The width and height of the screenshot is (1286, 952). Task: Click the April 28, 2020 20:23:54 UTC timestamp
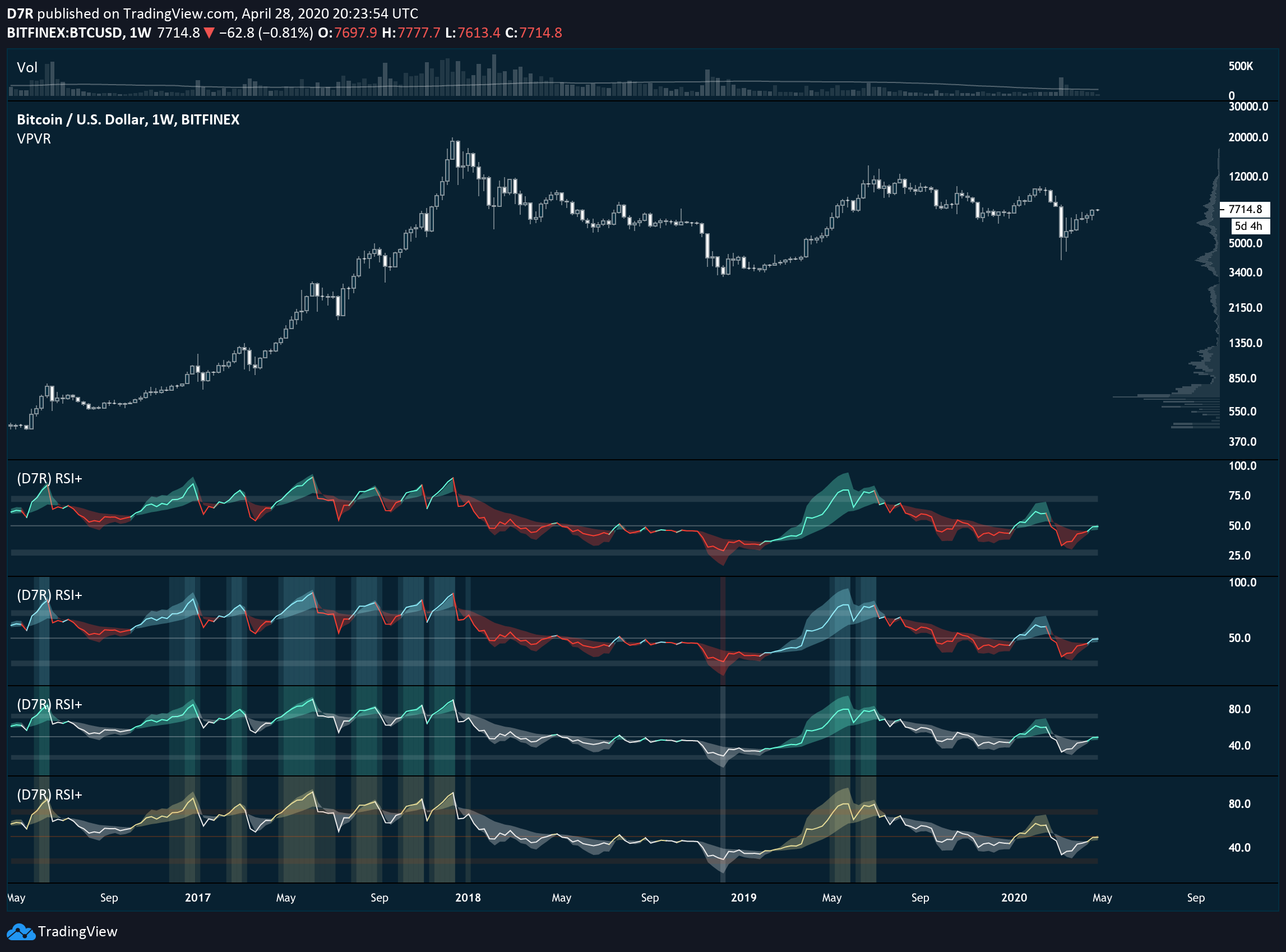[x=330, y=13]
